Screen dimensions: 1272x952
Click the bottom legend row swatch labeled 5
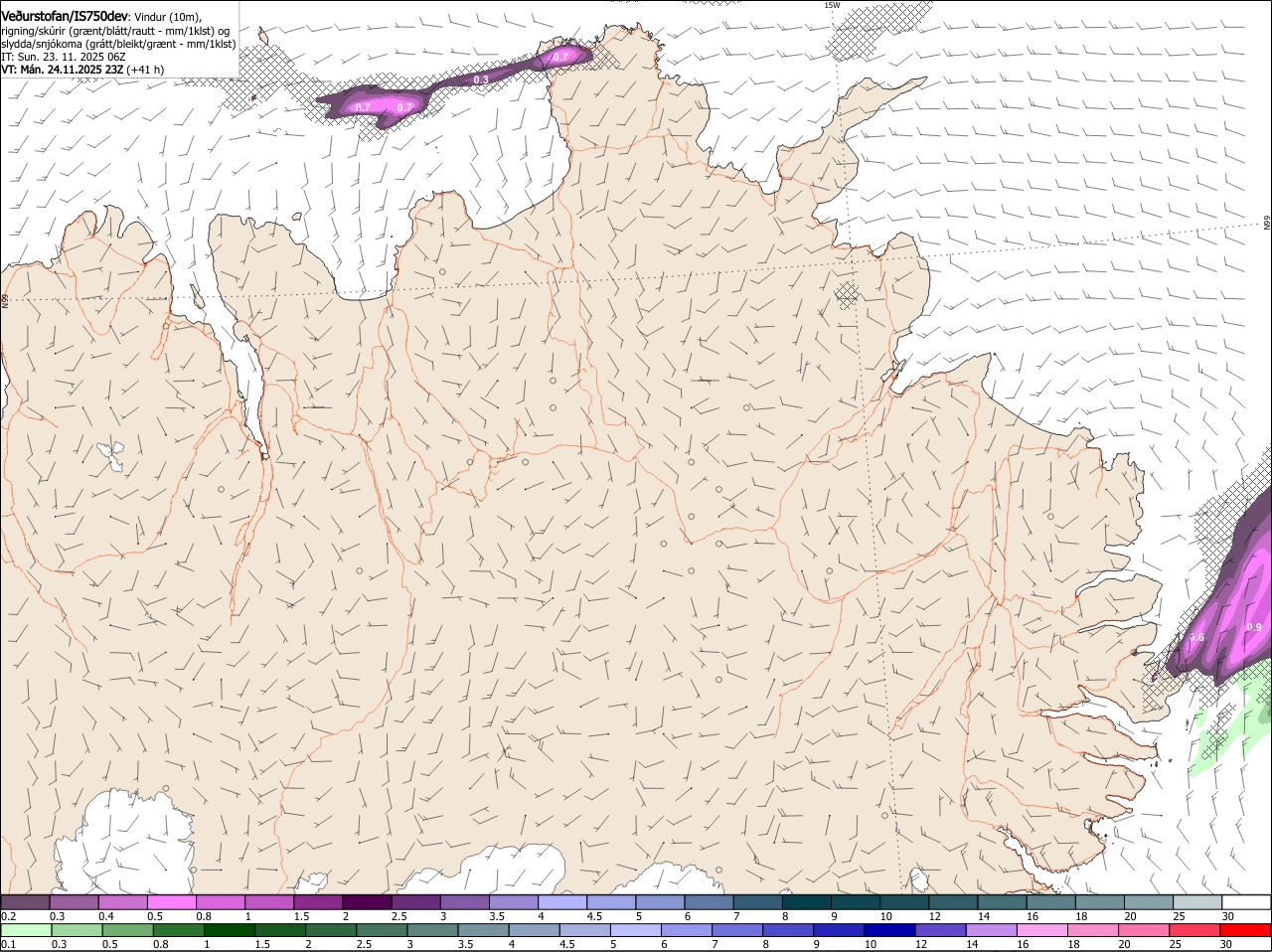pos(634,930)
